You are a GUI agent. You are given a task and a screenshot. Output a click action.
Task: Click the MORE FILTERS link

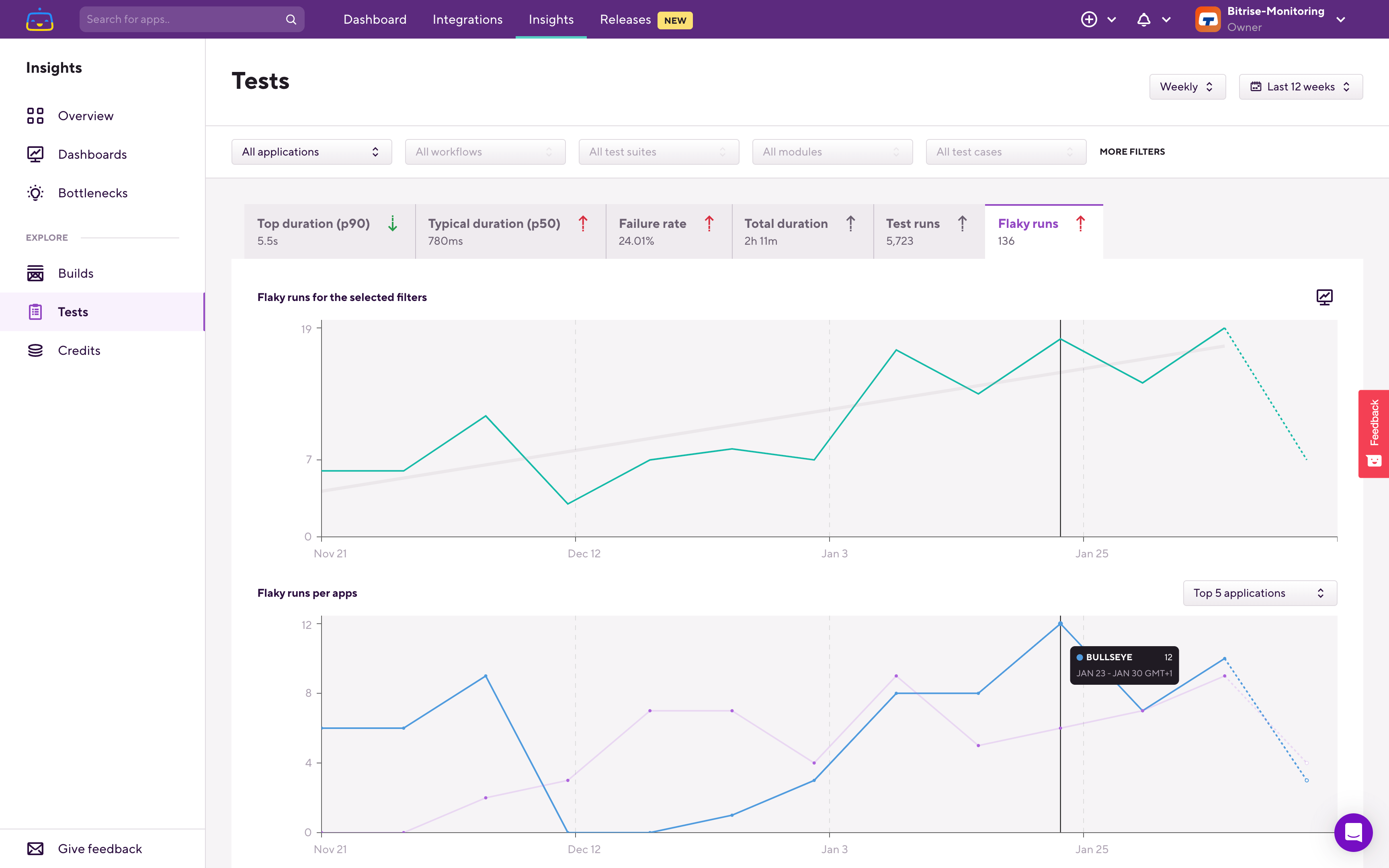click(x=1132, y=151)
